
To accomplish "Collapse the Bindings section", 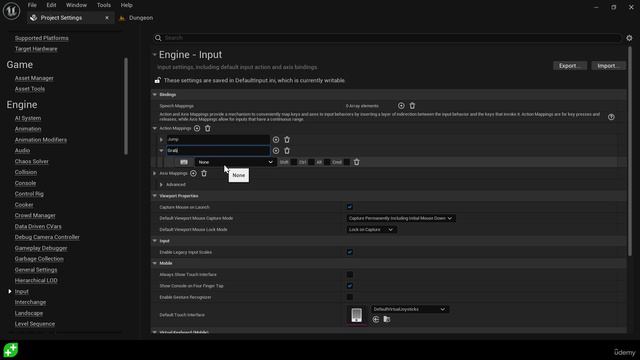I will point(155,95).
